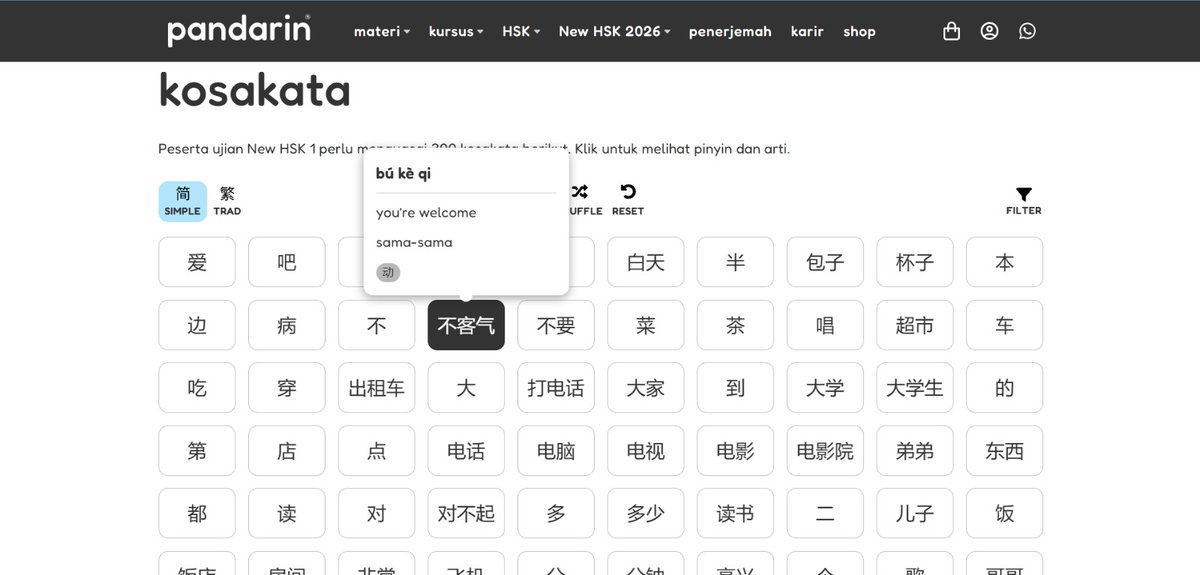The height and width of the screenshot is (575, 1200).
Task: Open the 出租车 vocabulary card
Action: 376,388
